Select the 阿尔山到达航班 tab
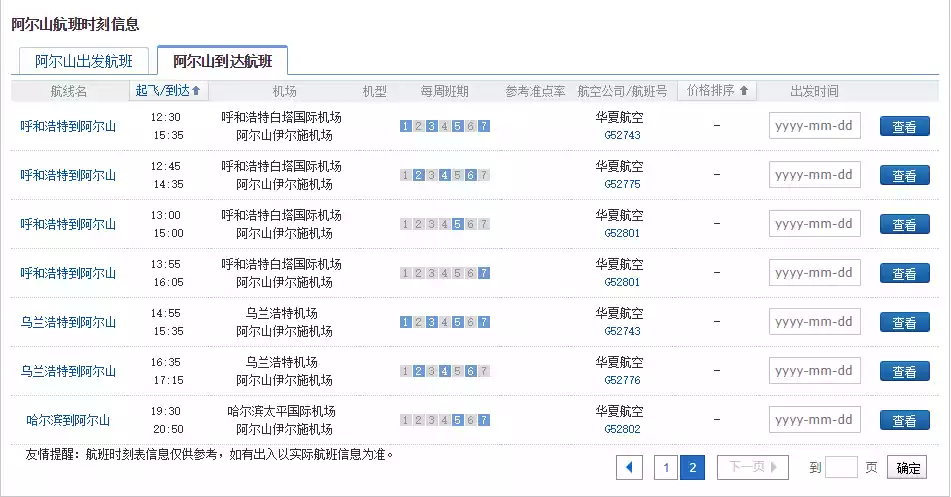The image size is (951, 497). pyautogui.click(x=222, y=61)
